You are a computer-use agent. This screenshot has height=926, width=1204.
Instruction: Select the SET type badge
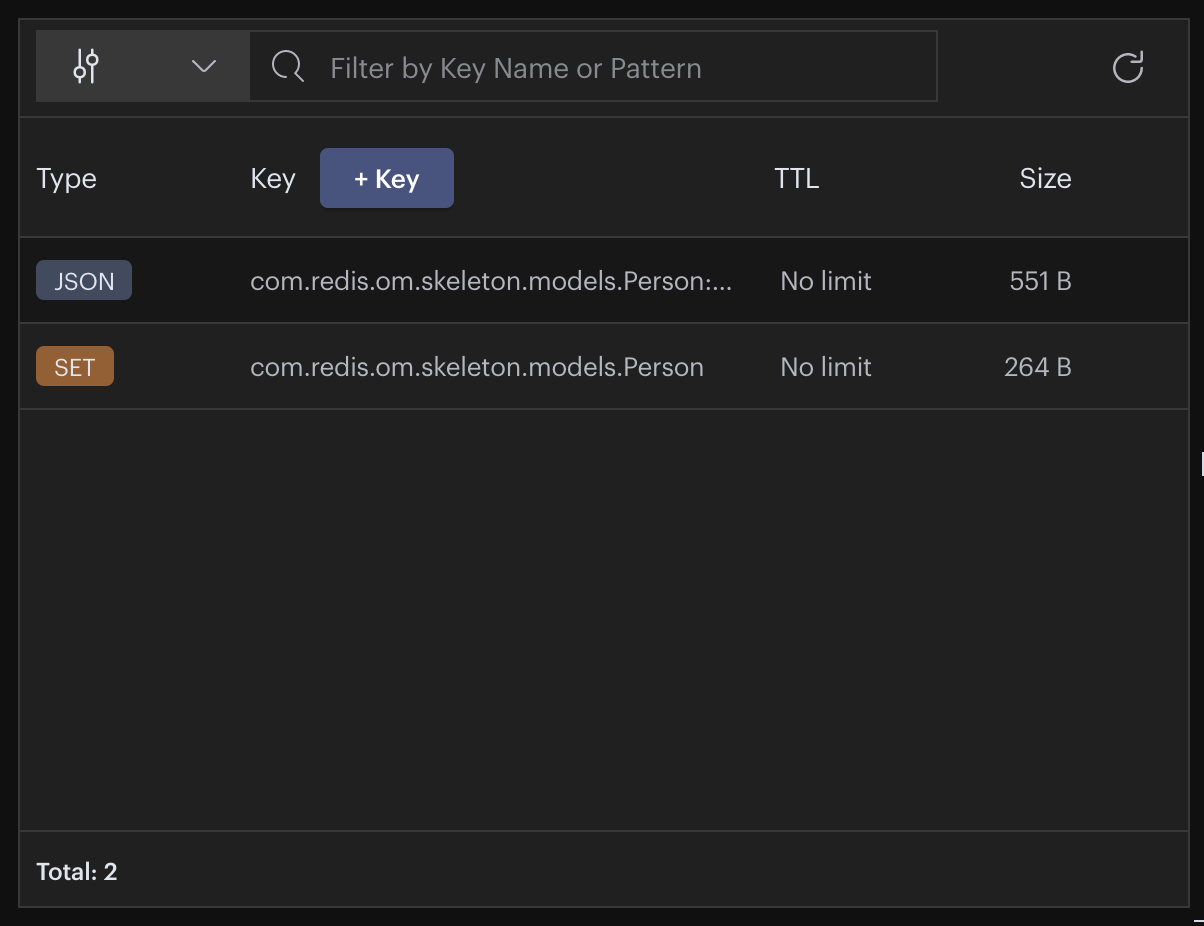click(74, 366)
